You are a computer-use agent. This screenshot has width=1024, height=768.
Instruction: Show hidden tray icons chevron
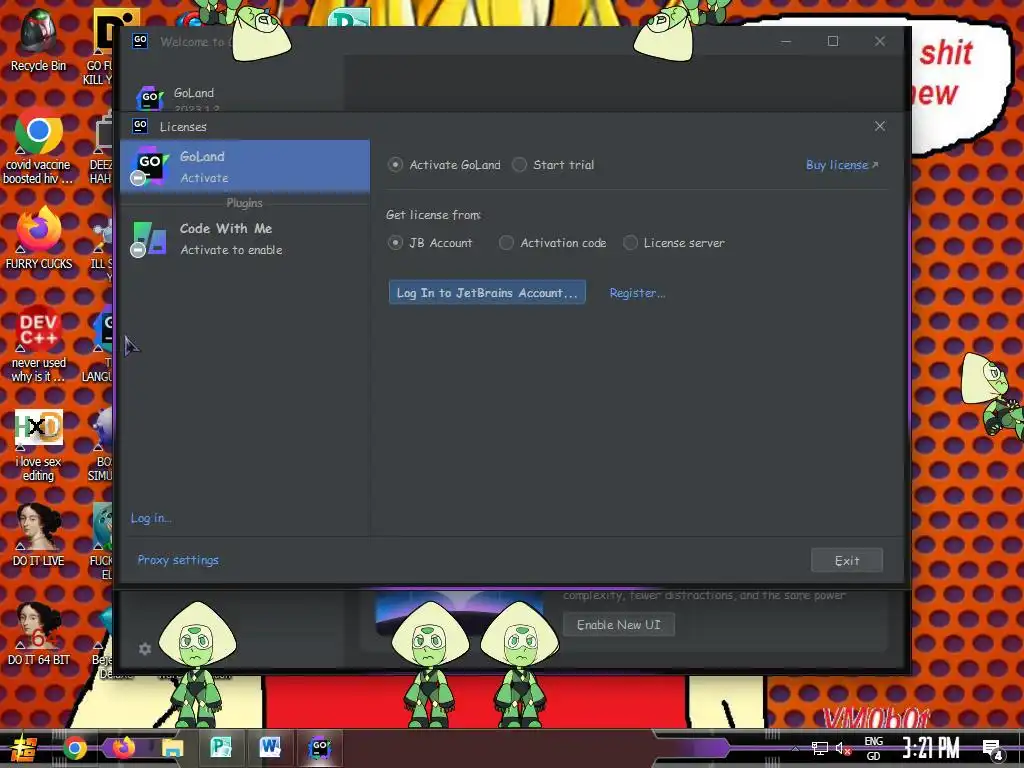[795, 748]
